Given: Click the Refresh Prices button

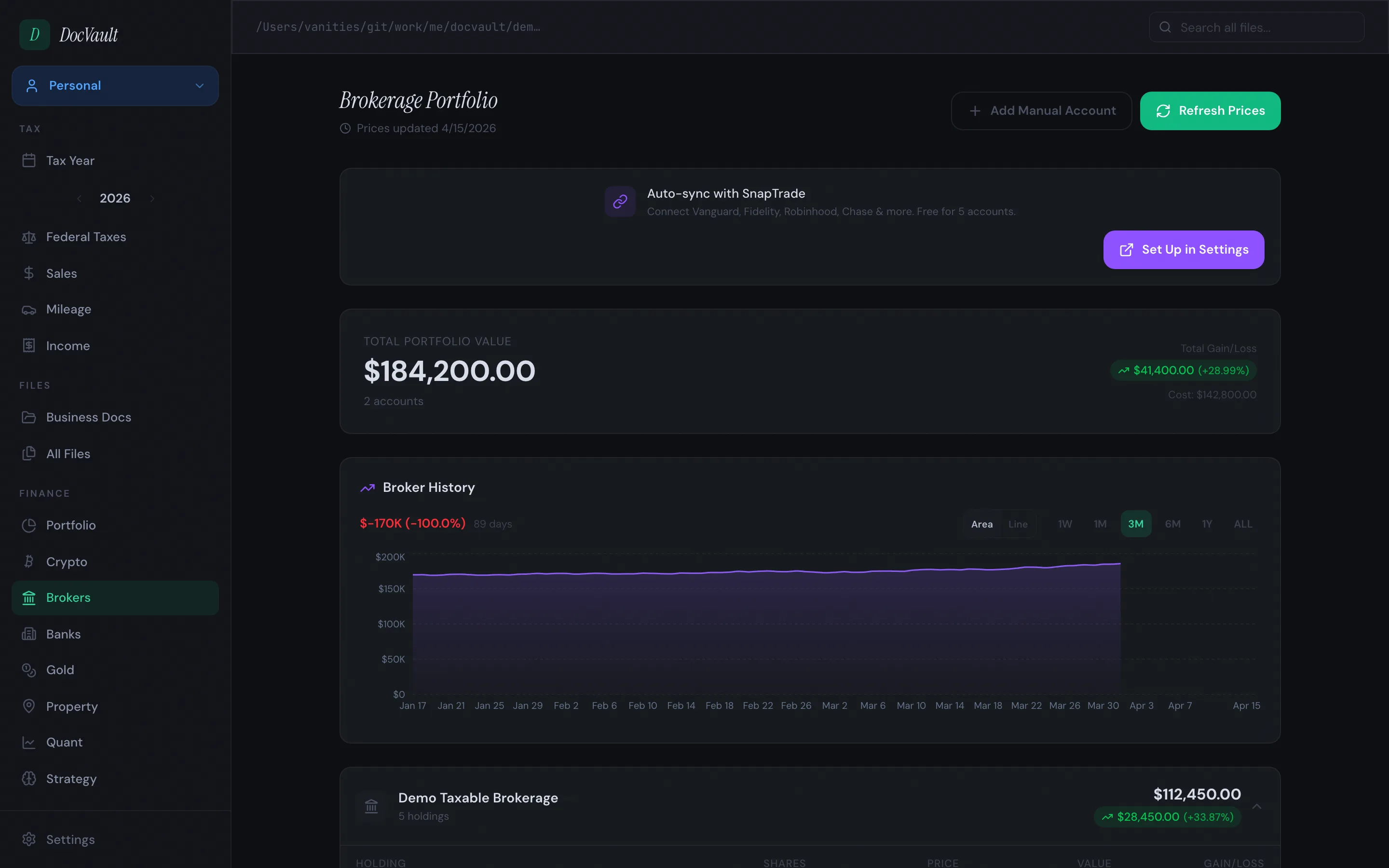Looking at the screenshot, I should click(1210, 111).
